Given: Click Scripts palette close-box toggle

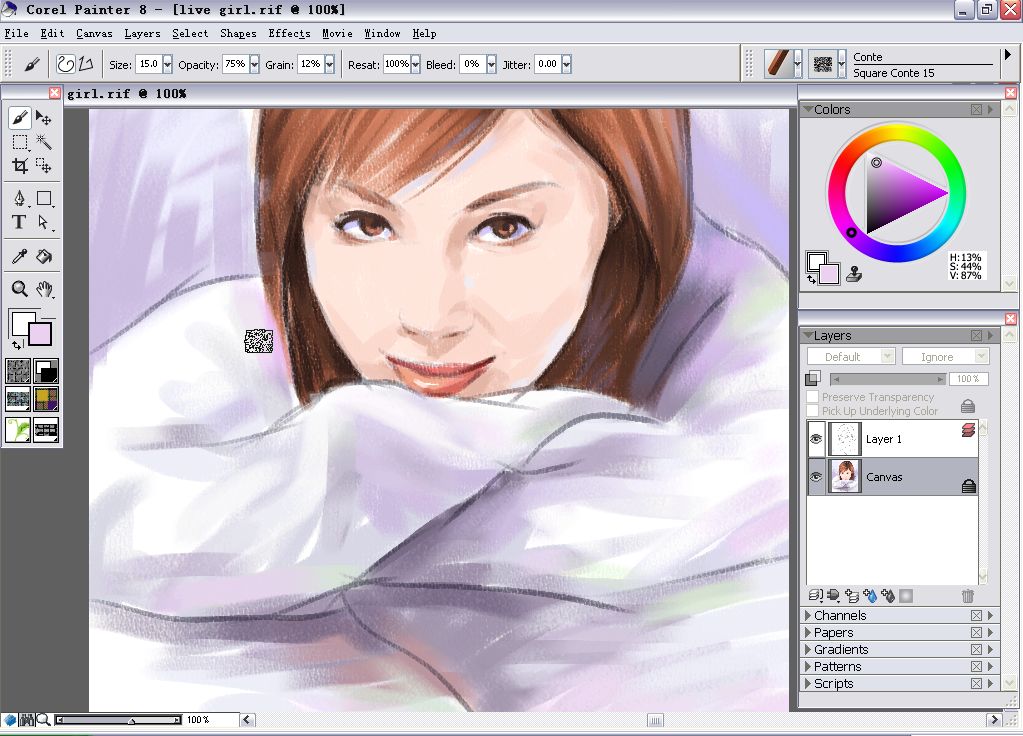Looking at the screenshot, I should (976, 684).
